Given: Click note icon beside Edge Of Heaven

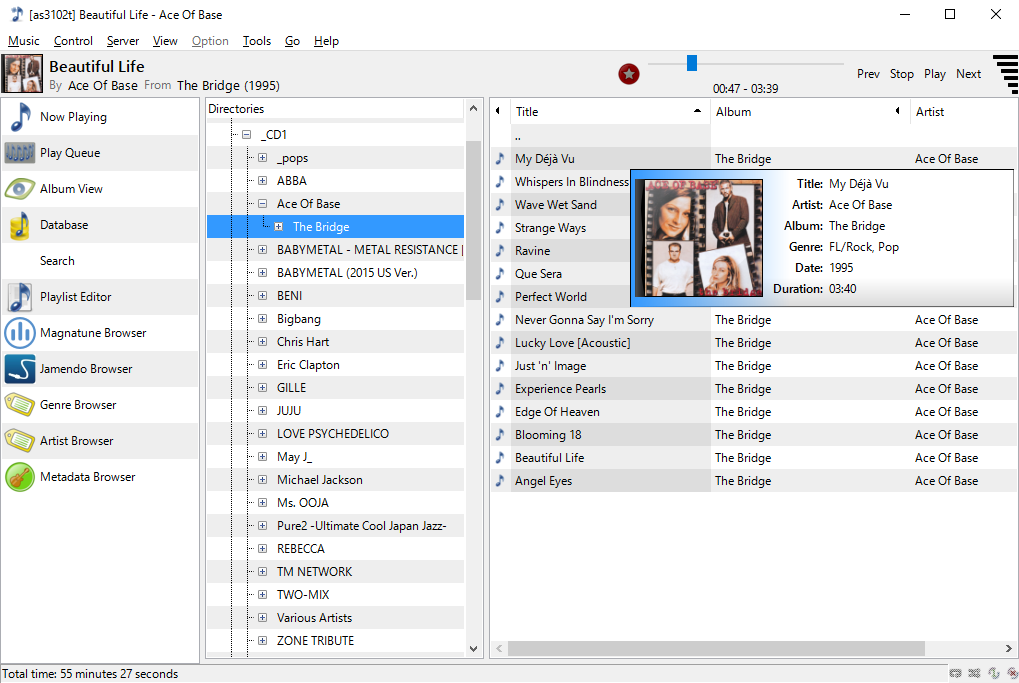Looking at the screenshot, I should click(500, 412).
